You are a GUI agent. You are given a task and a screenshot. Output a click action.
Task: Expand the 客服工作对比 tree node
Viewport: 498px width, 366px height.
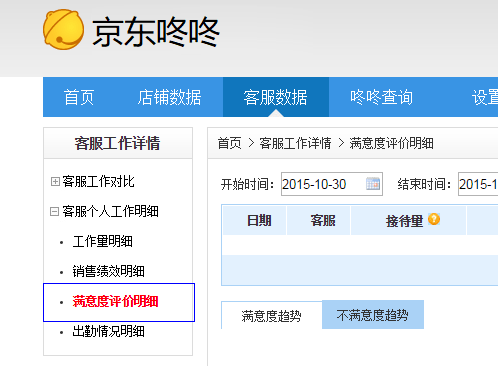click(55, 182)
